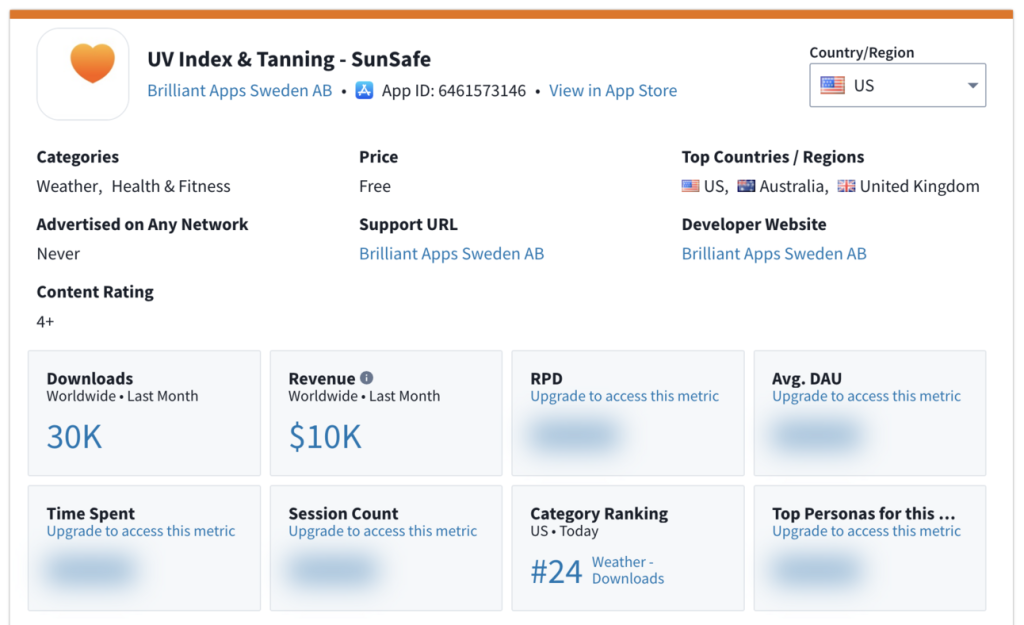Click the App Store icon beside App ID
The height and width of the screenshot is (625, 1024).
pos(365,91)
